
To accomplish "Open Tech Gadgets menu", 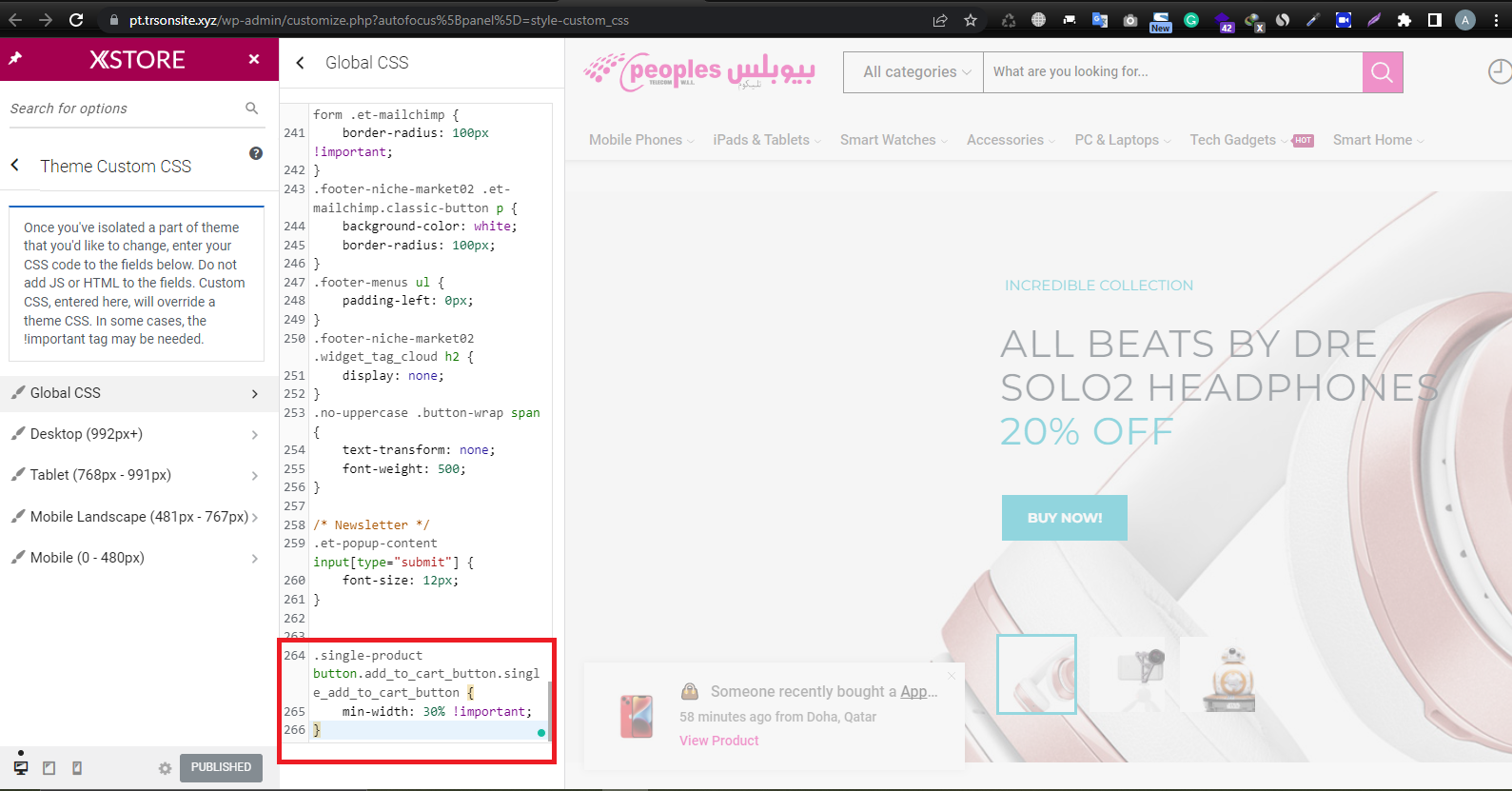I will click(1238, 140).
